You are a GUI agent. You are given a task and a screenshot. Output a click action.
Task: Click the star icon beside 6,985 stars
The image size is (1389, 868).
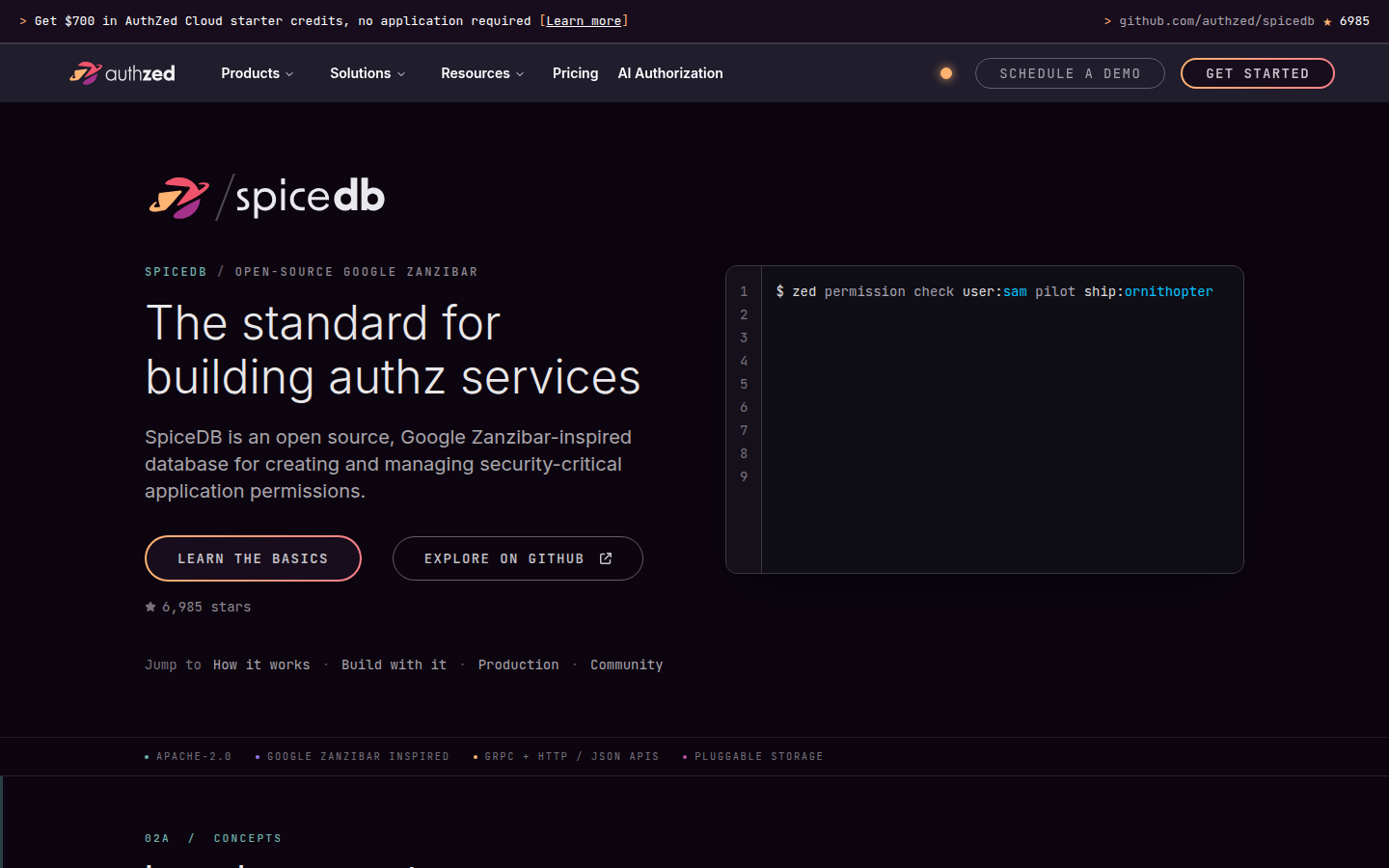coord(150,607)
